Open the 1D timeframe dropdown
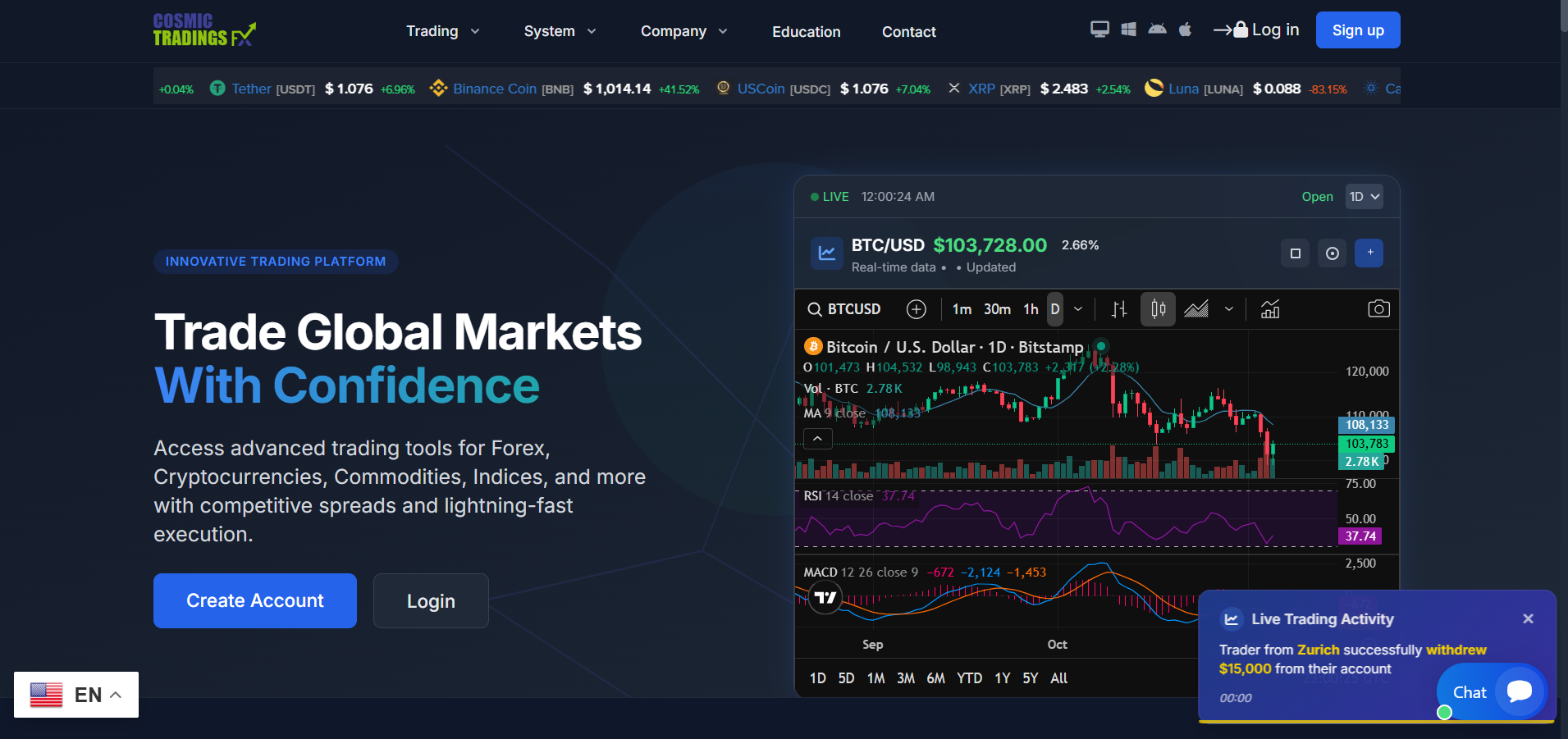This screenshot has width=1568, height=739. [x=1364, y=197]
